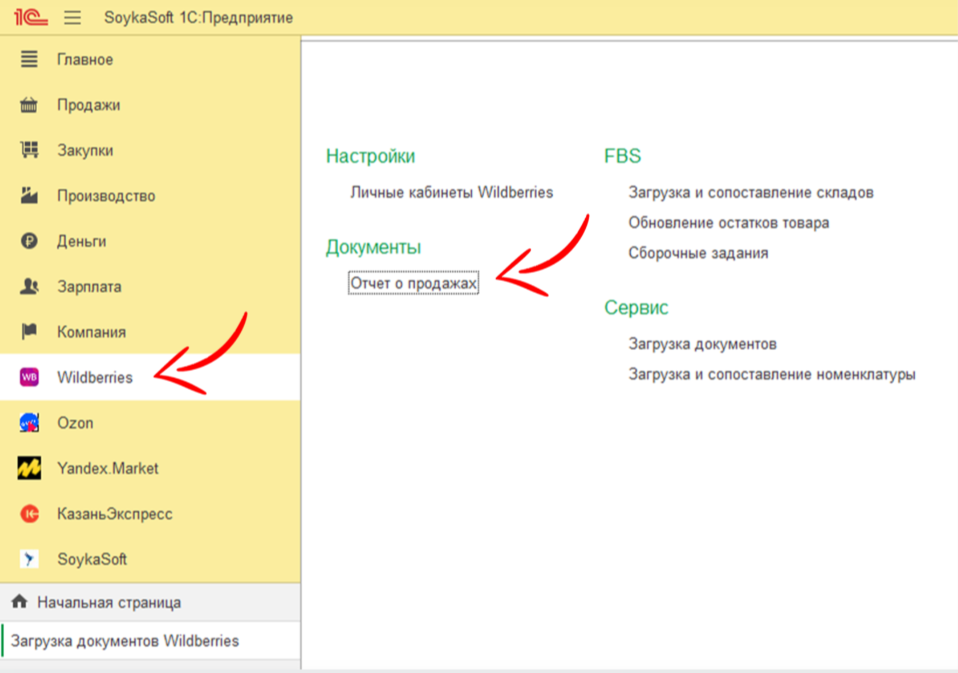This screenshot has height=673, width=958.
Task: Open Личные кабинеты Wildberries link
Action: [451, 192]
